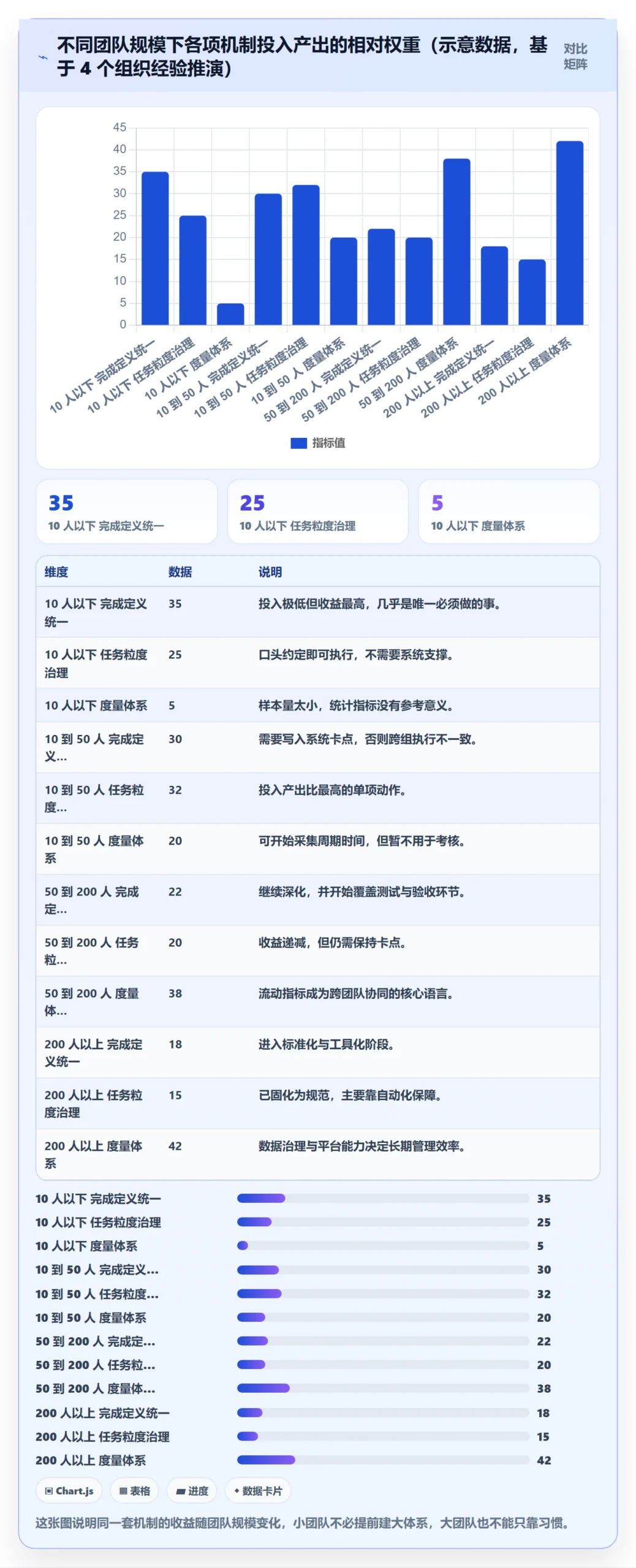
Task: Click the progress bar for 200 人以上 完成定义统一
Action: pos(383,1413)
